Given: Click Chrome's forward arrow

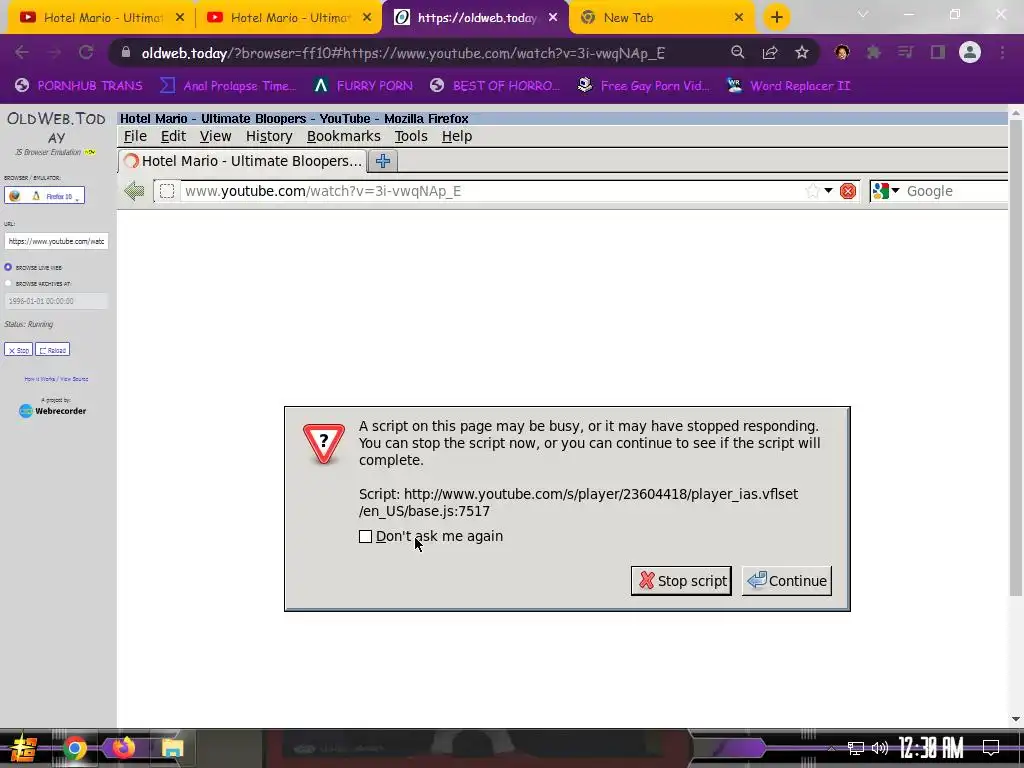Looking at the screenshot, I should 54,53.
